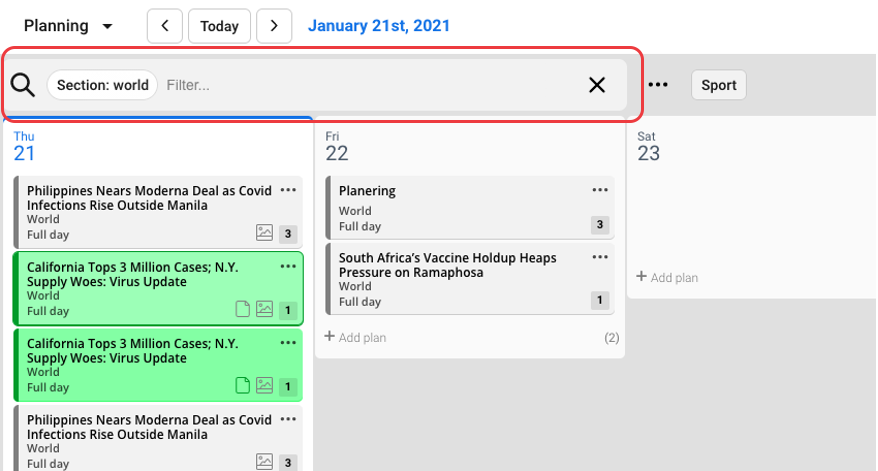Viewport: 878px width, 471px height.
Task: Type in the Filter... field
Action: point(370,85)
